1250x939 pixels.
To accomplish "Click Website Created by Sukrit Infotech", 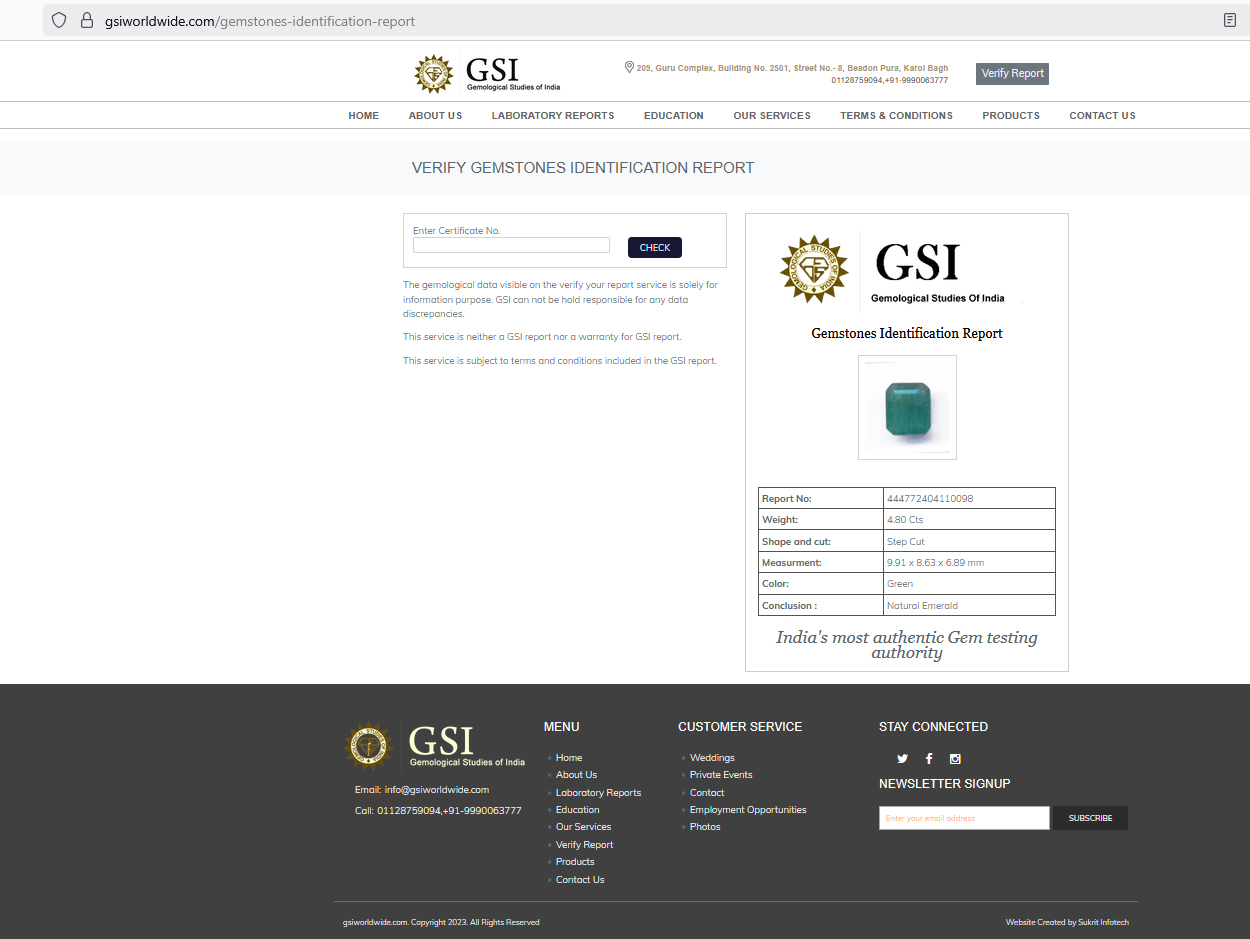I will 1067,922.
